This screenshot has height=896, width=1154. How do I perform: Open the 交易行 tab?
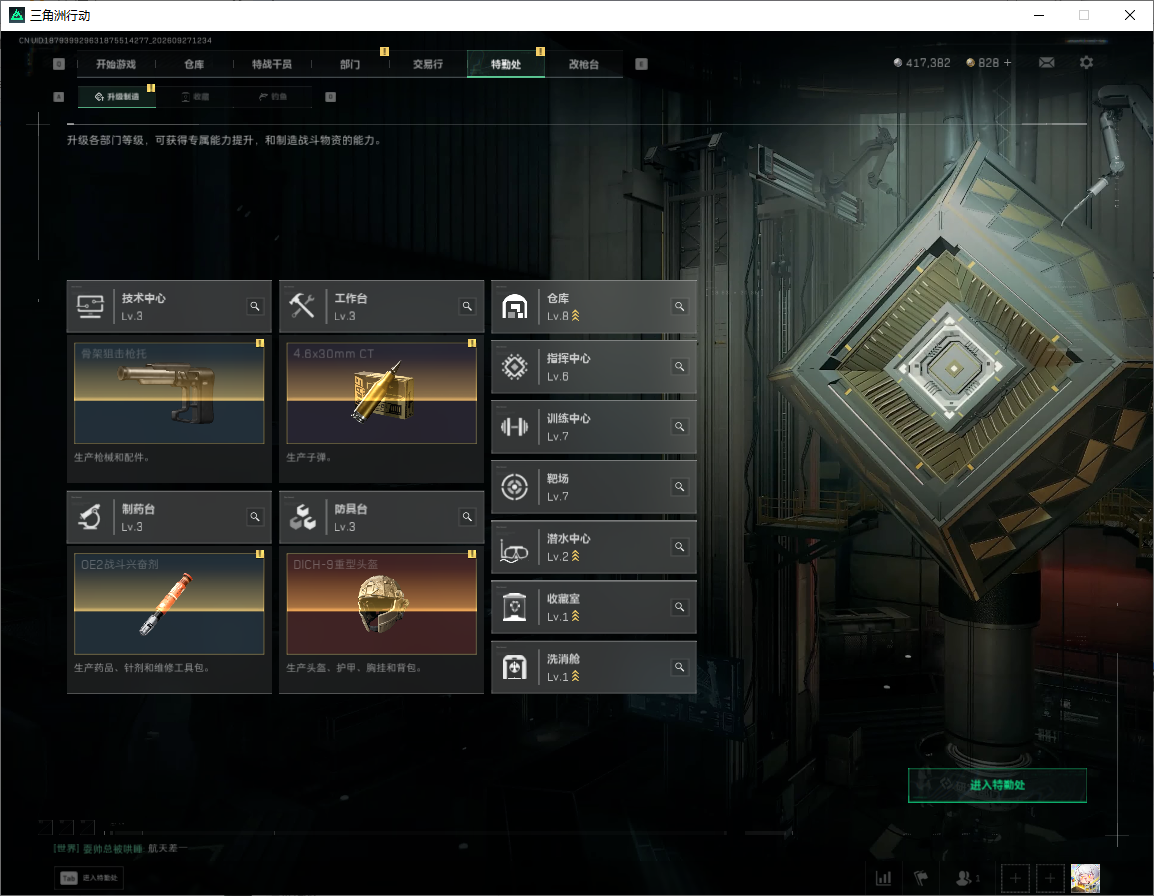point(428,64)
